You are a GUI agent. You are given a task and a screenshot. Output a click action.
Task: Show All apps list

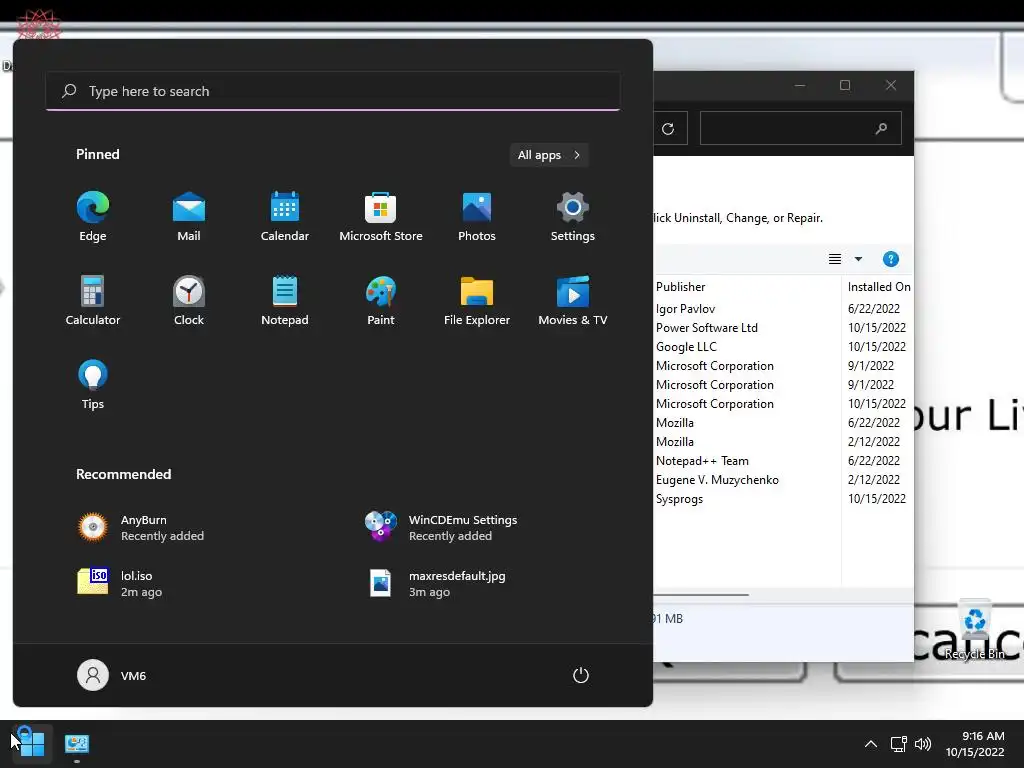[549, 155]
